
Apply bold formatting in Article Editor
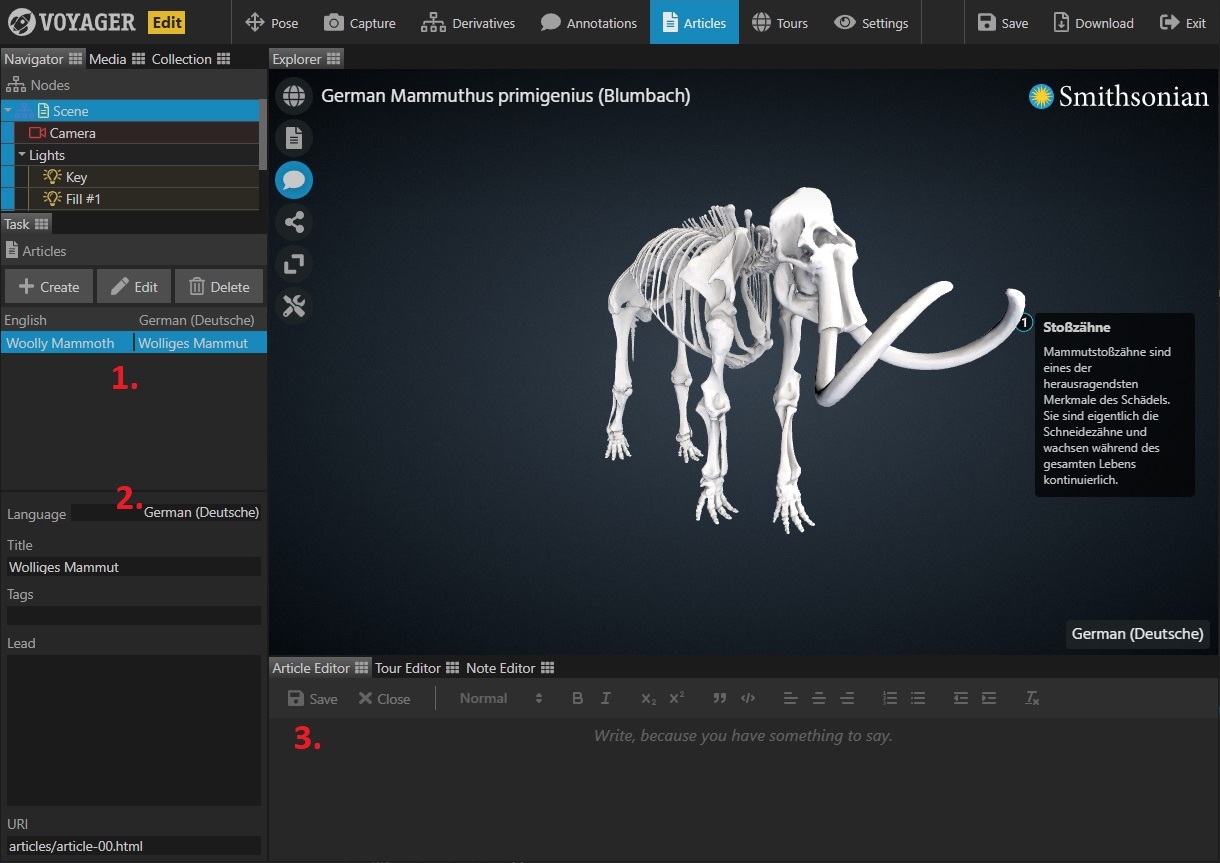pyautogui.click(x=577, y=698)
